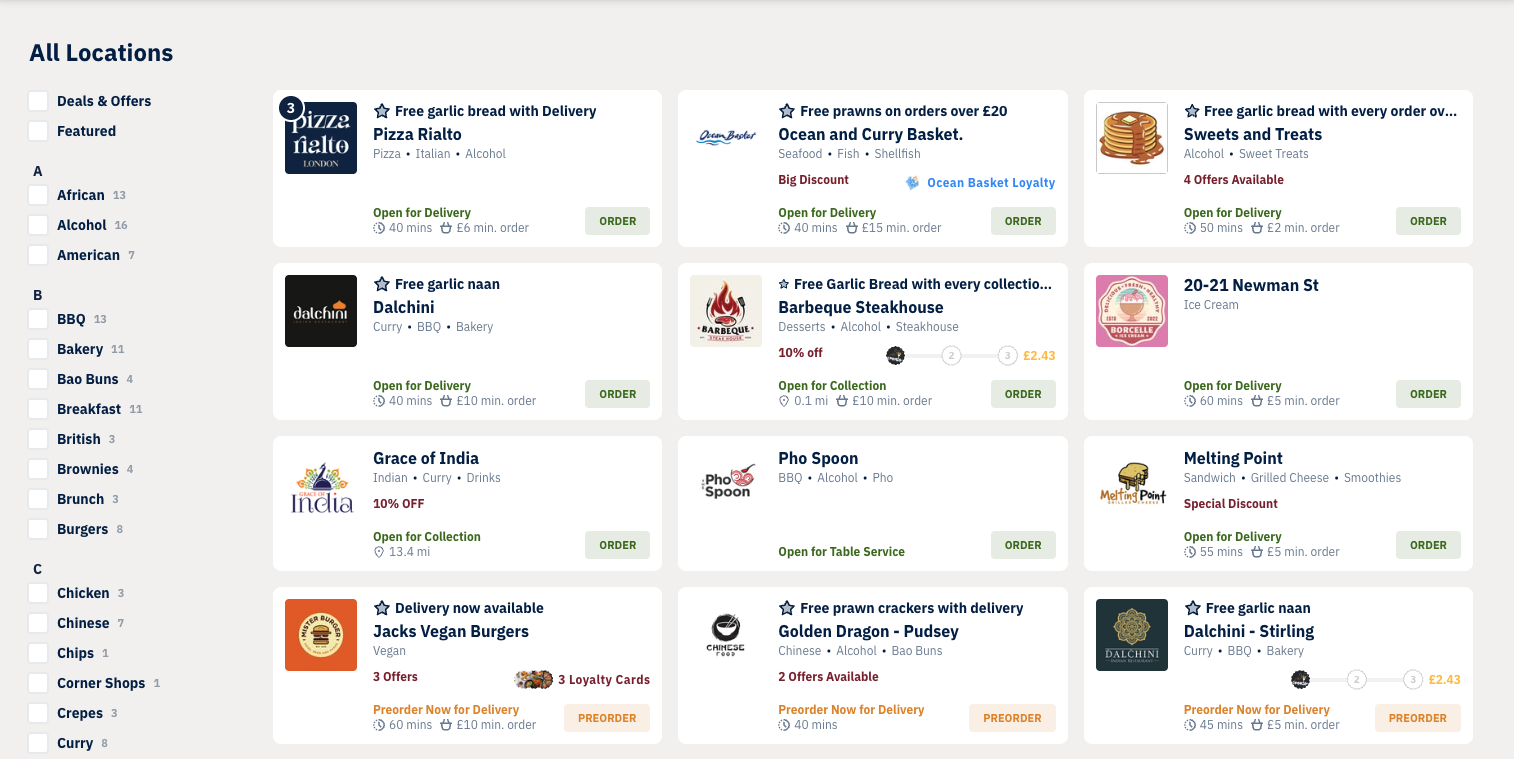Click the Pho Spoon logo

tap(726, 484)
